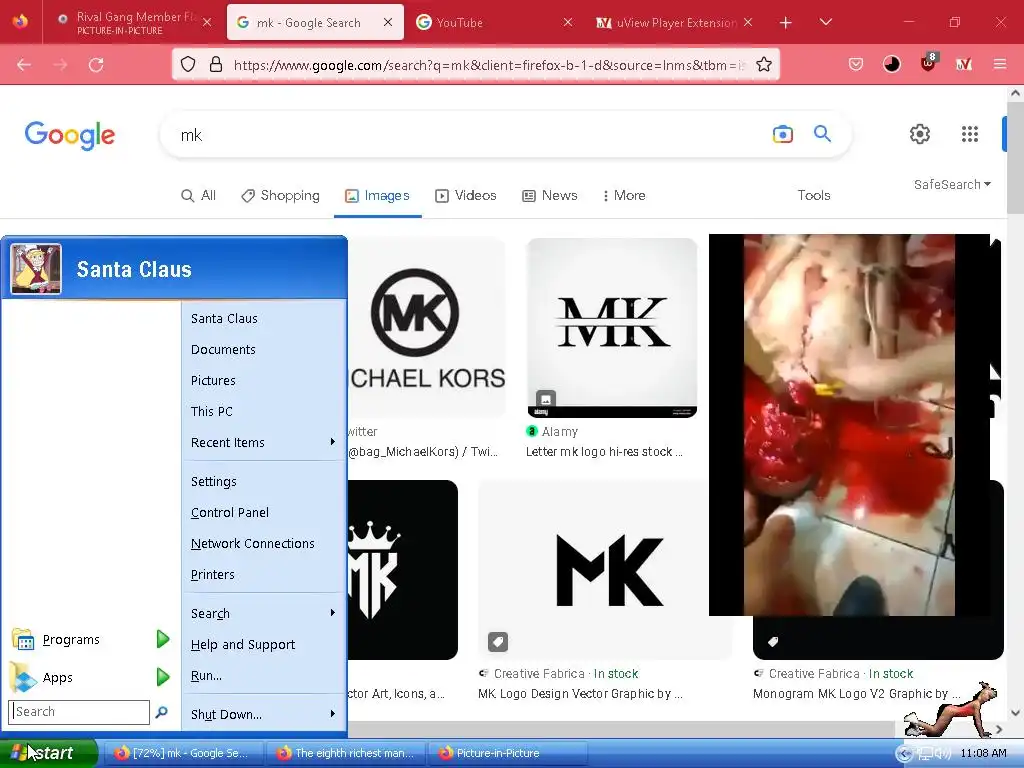
Task: Bookmark this page with the star
Action: 763,65
